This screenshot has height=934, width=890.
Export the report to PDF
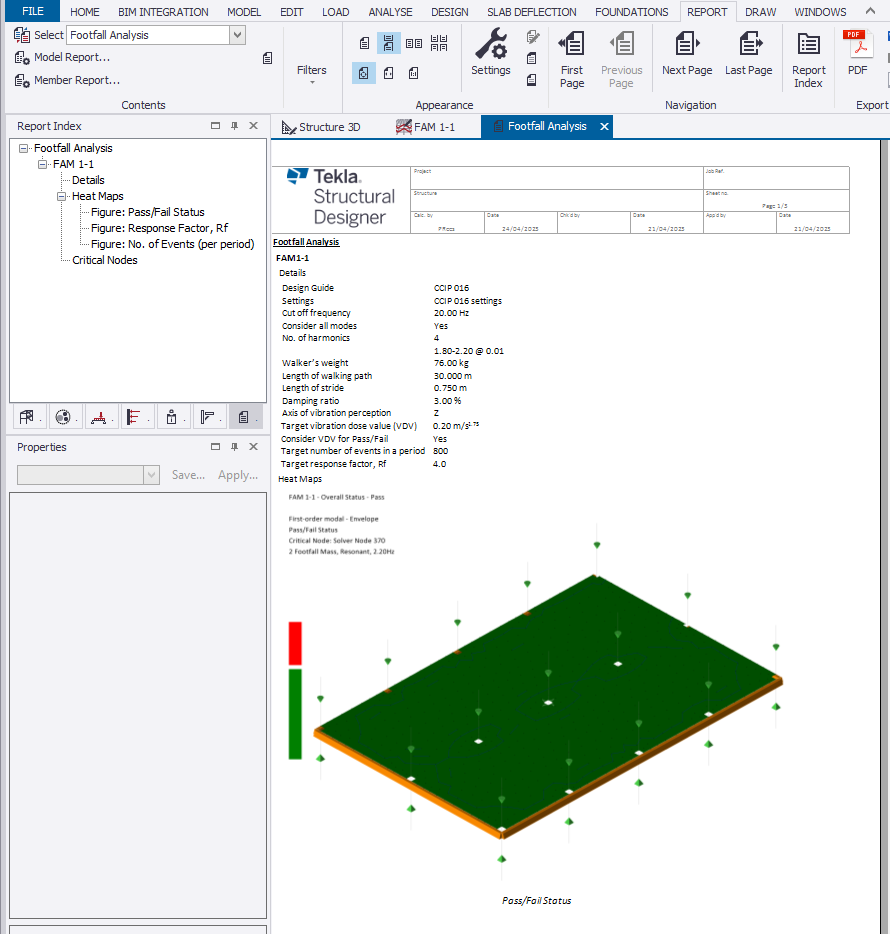pos(857,45)
